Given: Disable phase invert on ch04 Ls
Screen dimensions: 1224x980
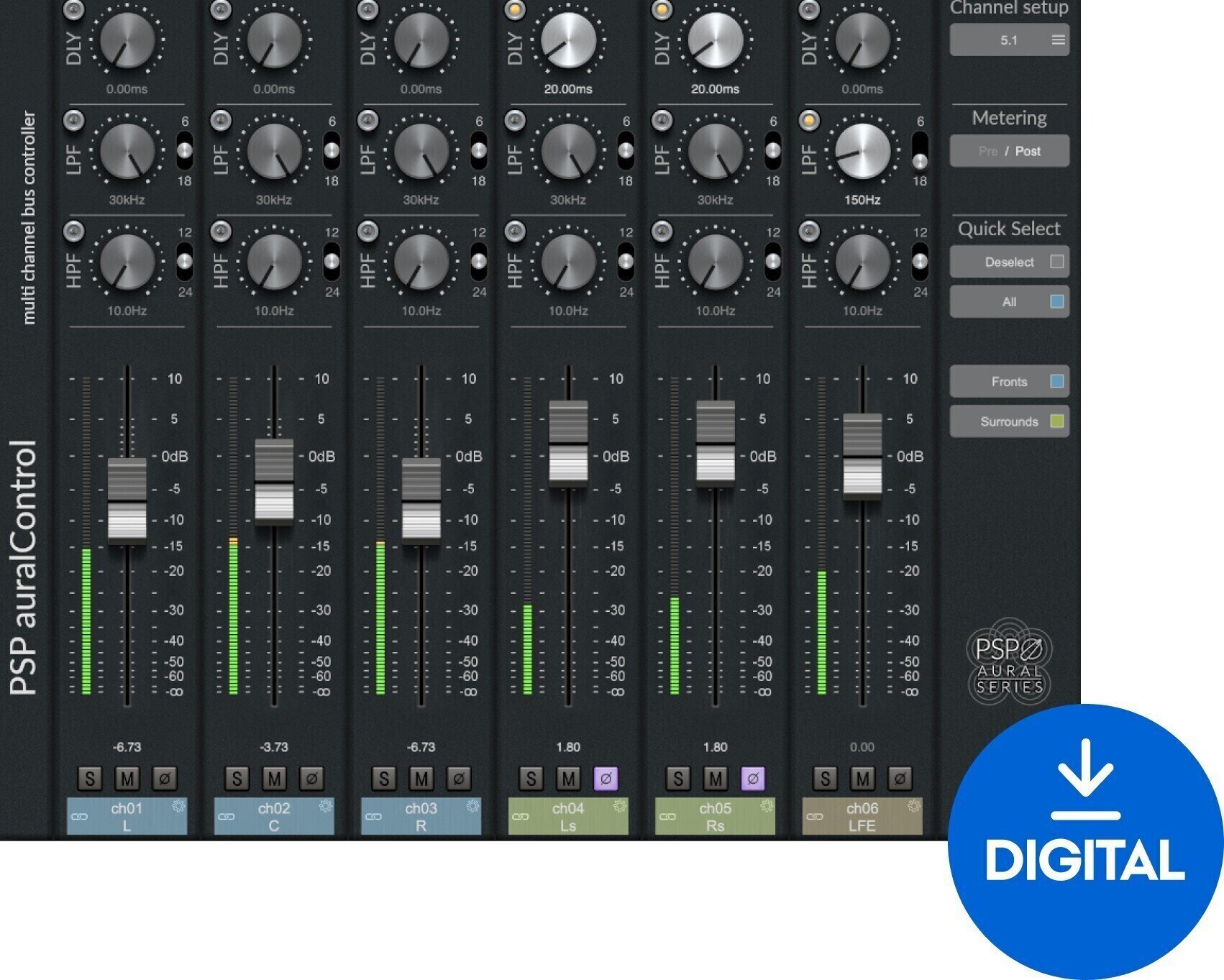Looking at the screenshot, I should click(606, 779).
